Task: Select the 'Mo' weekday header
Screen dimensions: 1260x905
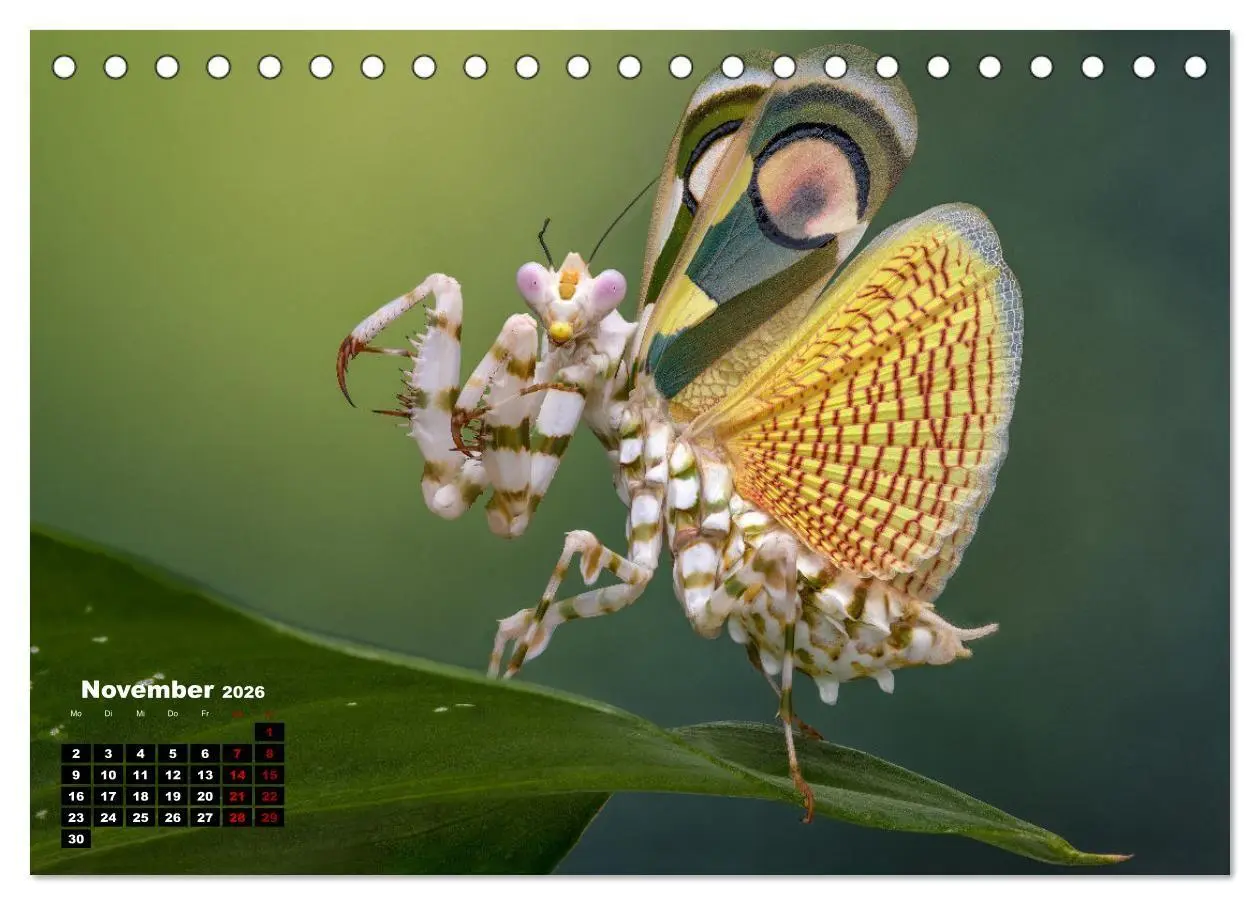Action: click(x=76, y=713)
